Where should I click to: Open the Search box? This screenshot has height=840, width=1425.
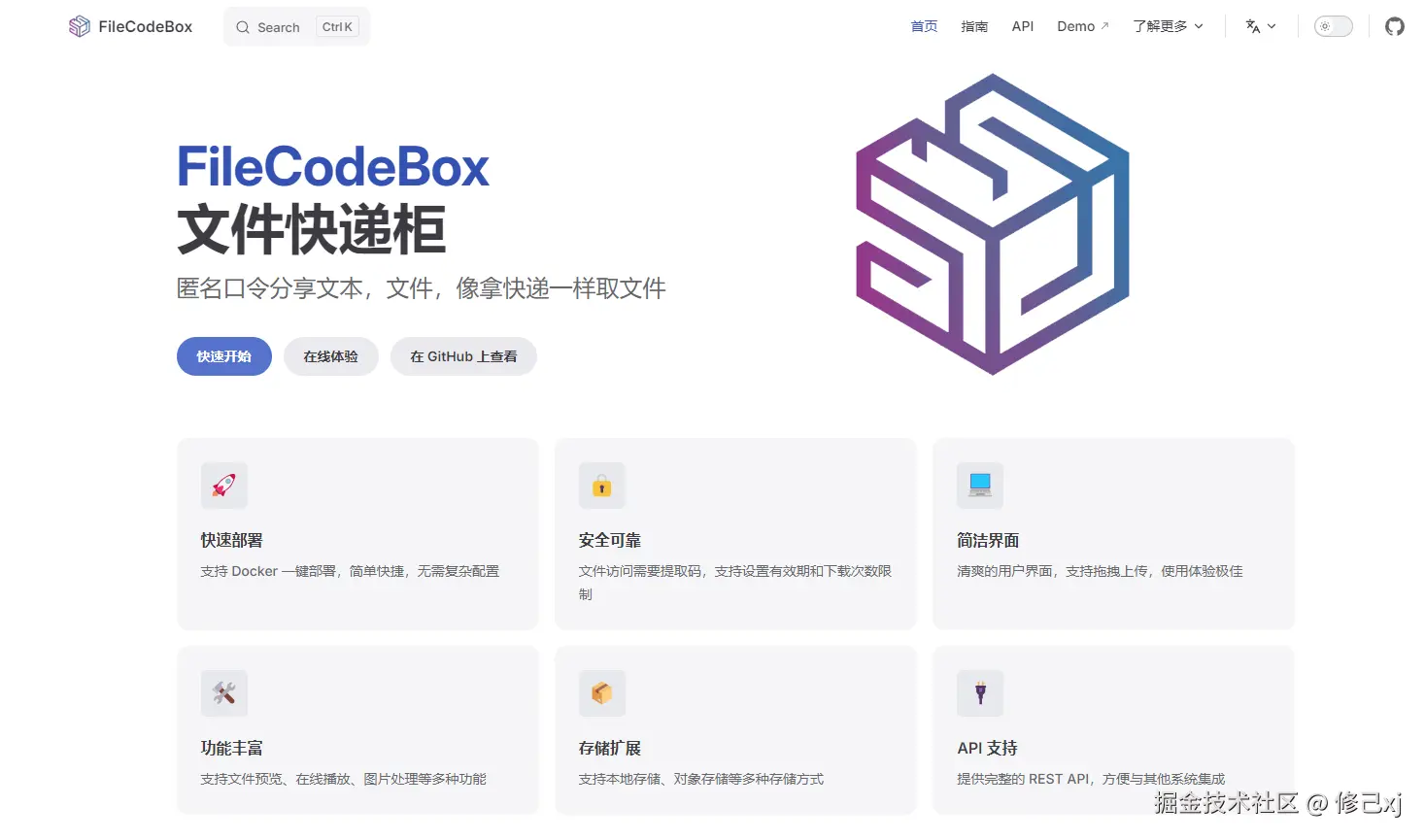pyautogui.click(x=297, y=27)
